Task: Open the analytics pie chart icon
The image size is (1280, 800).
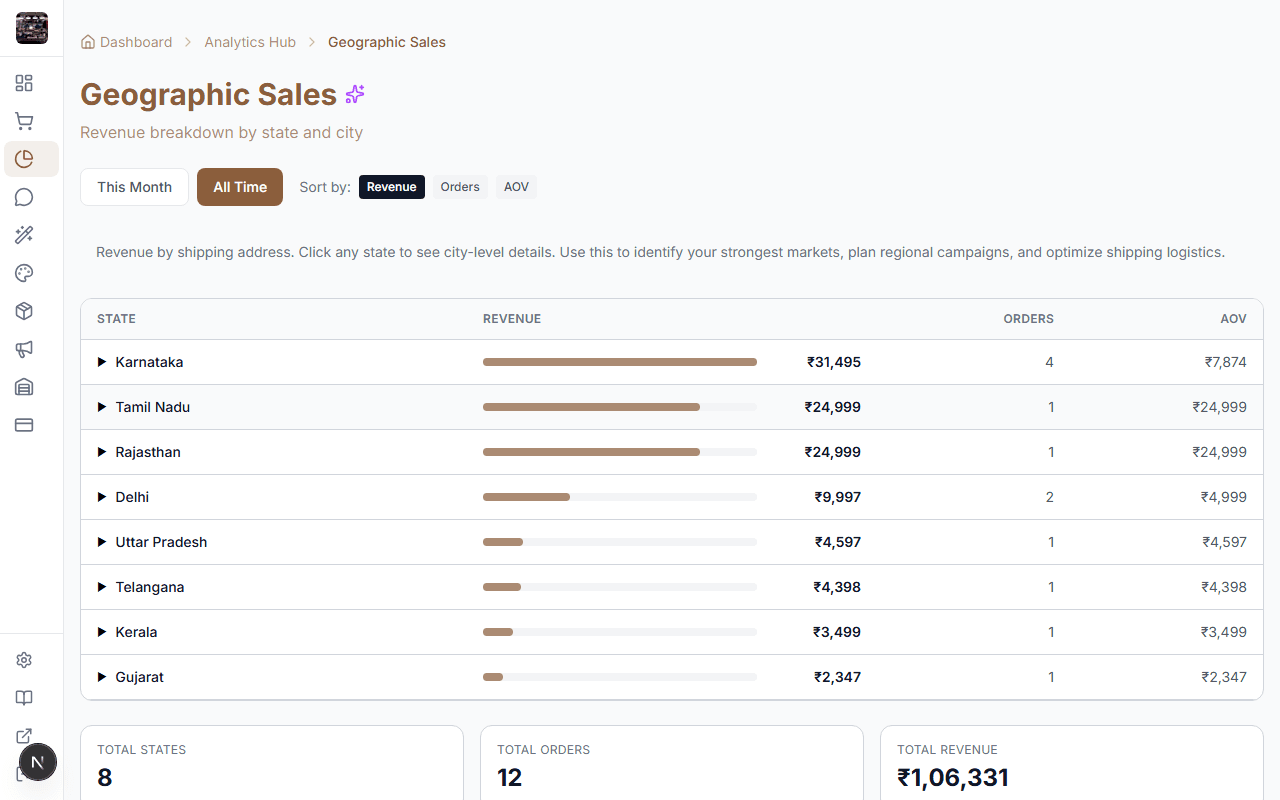Action: (24, 158)
